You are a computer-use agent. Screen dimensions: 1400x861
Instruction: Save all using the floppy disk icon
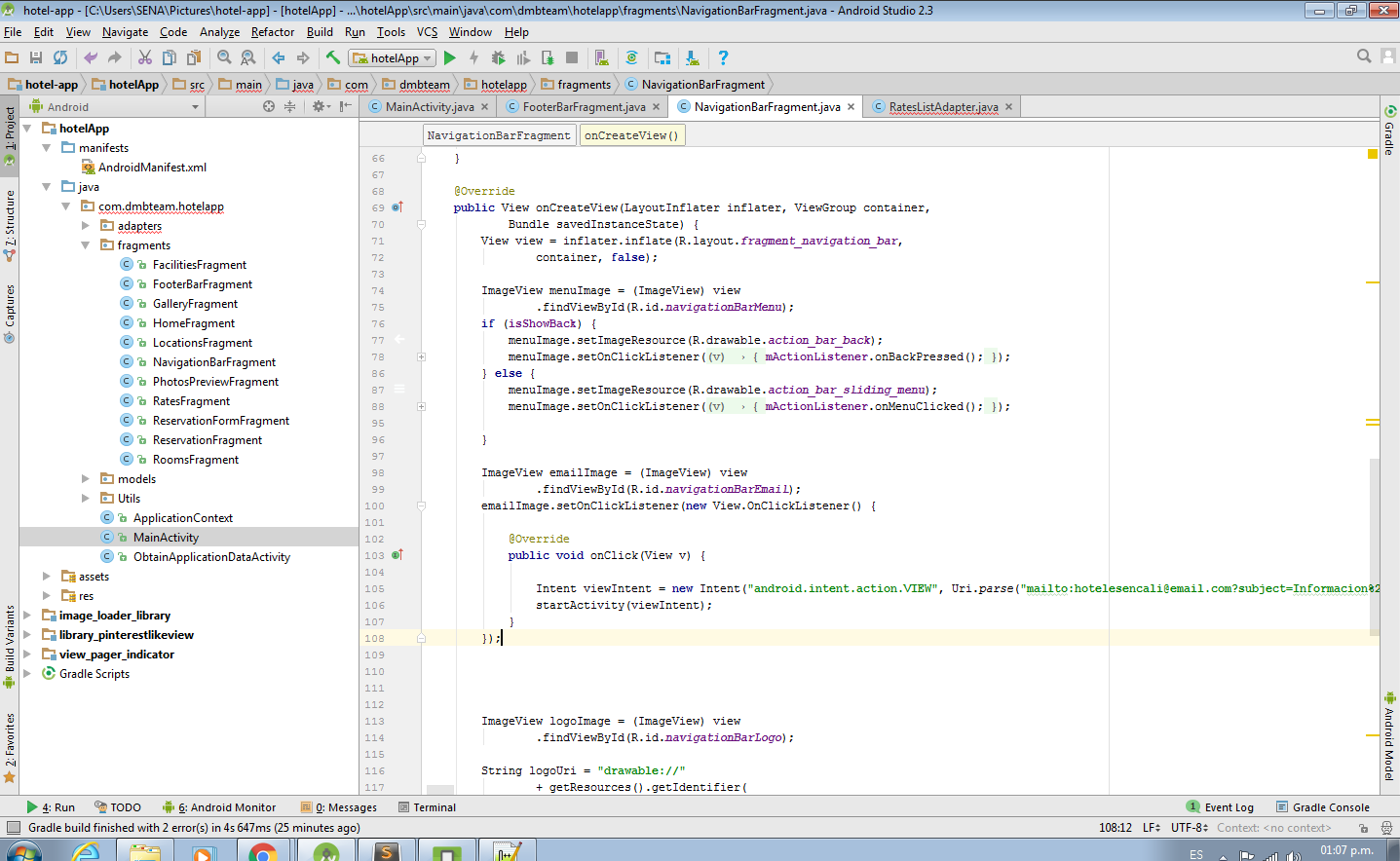click(x=36, y=57)
